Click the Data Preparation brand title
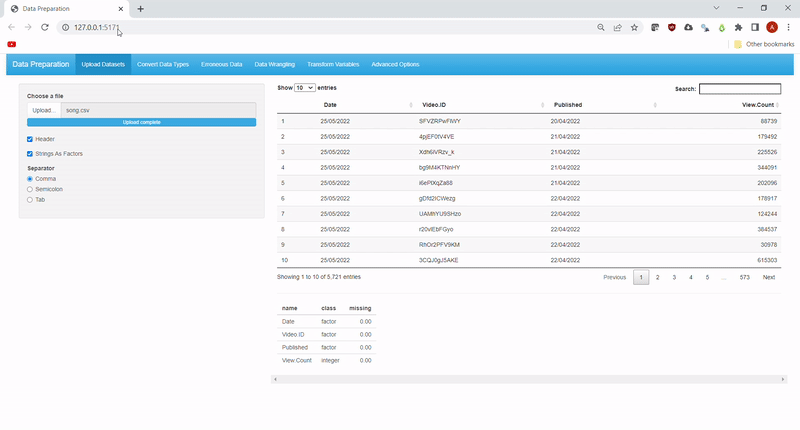Viewport: 800px width, 430px height. coord(41,64)
